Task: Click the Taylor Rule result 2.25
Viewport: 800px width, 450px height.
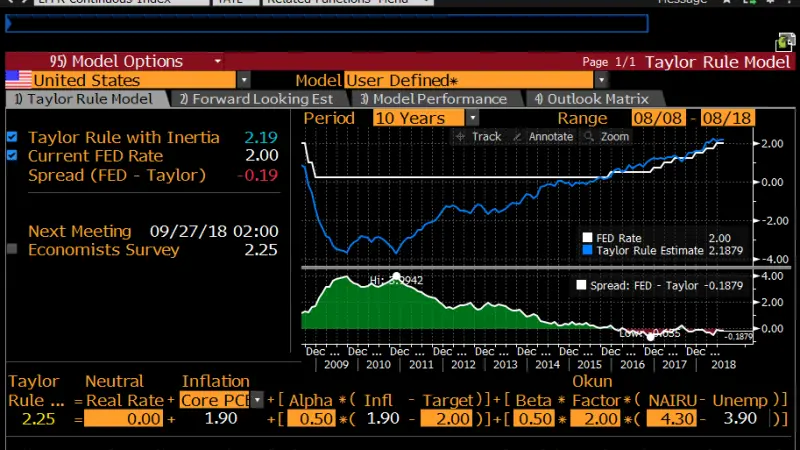Action: pos(38,419)
